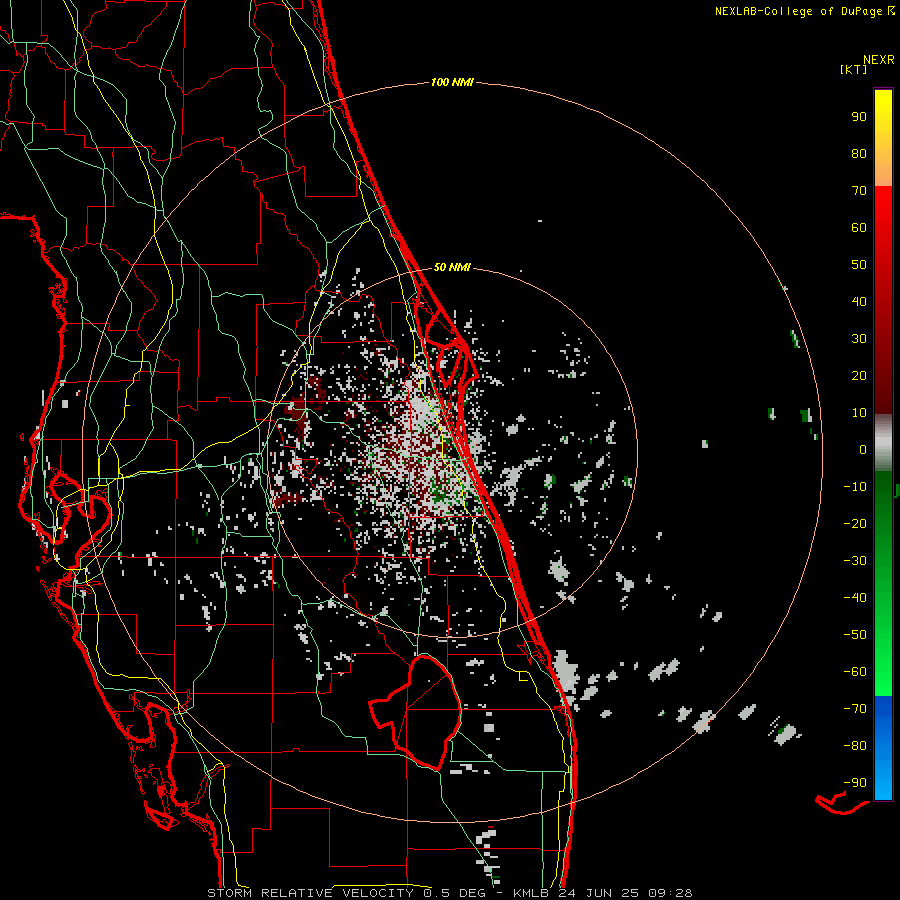Click the positive 50 scale label
900x900 pixels.
pyautogui.click(x=859, y=265)
